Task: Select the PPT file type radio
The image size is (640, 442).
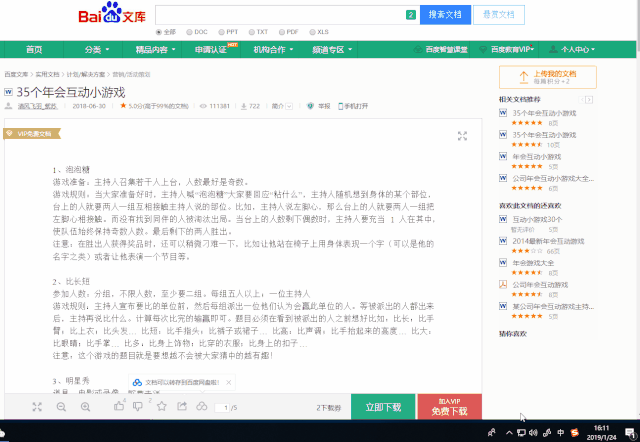Action: click(221, 32)
